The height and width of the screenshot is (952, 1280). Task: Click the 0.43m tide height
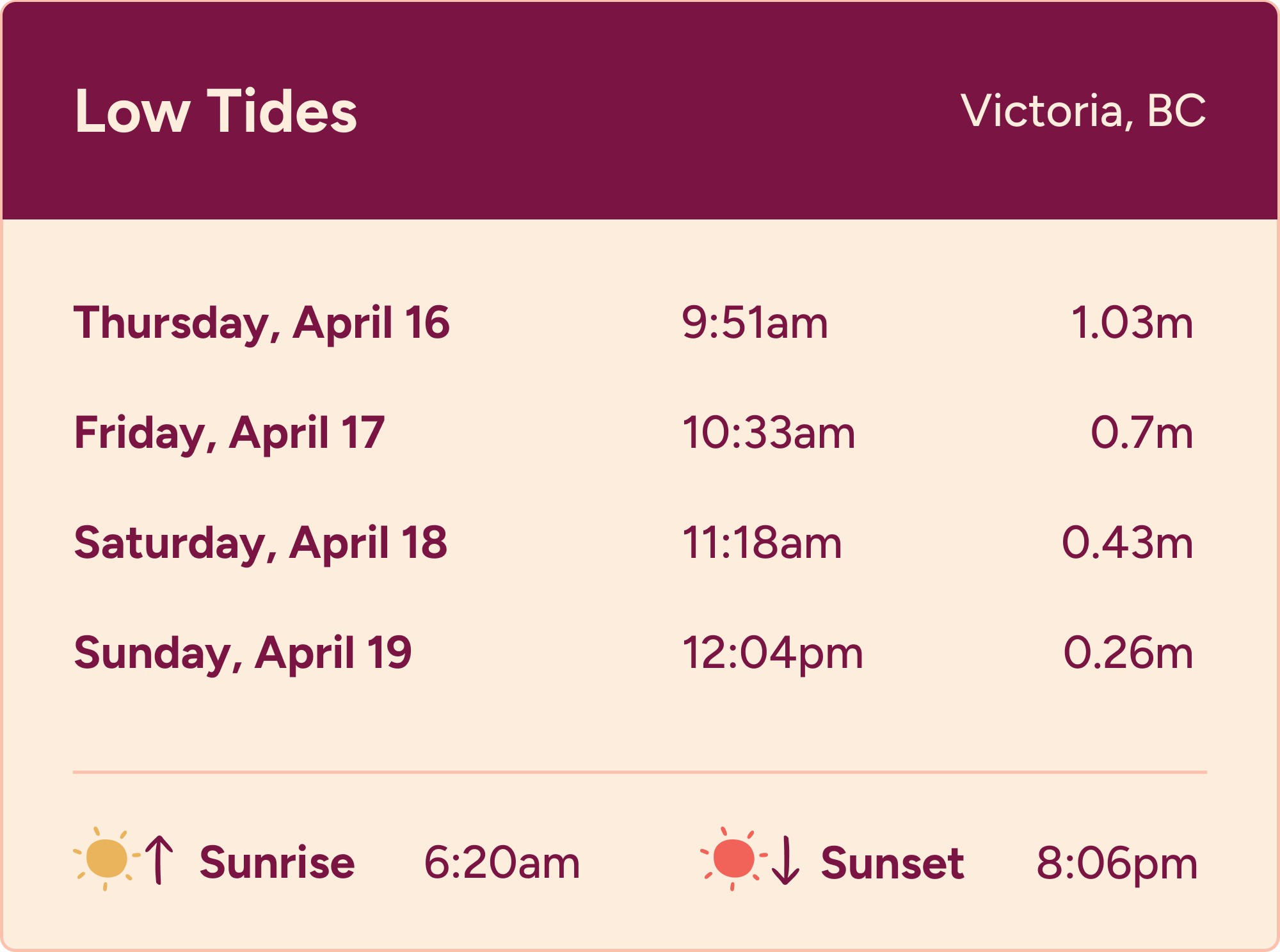1128,543
